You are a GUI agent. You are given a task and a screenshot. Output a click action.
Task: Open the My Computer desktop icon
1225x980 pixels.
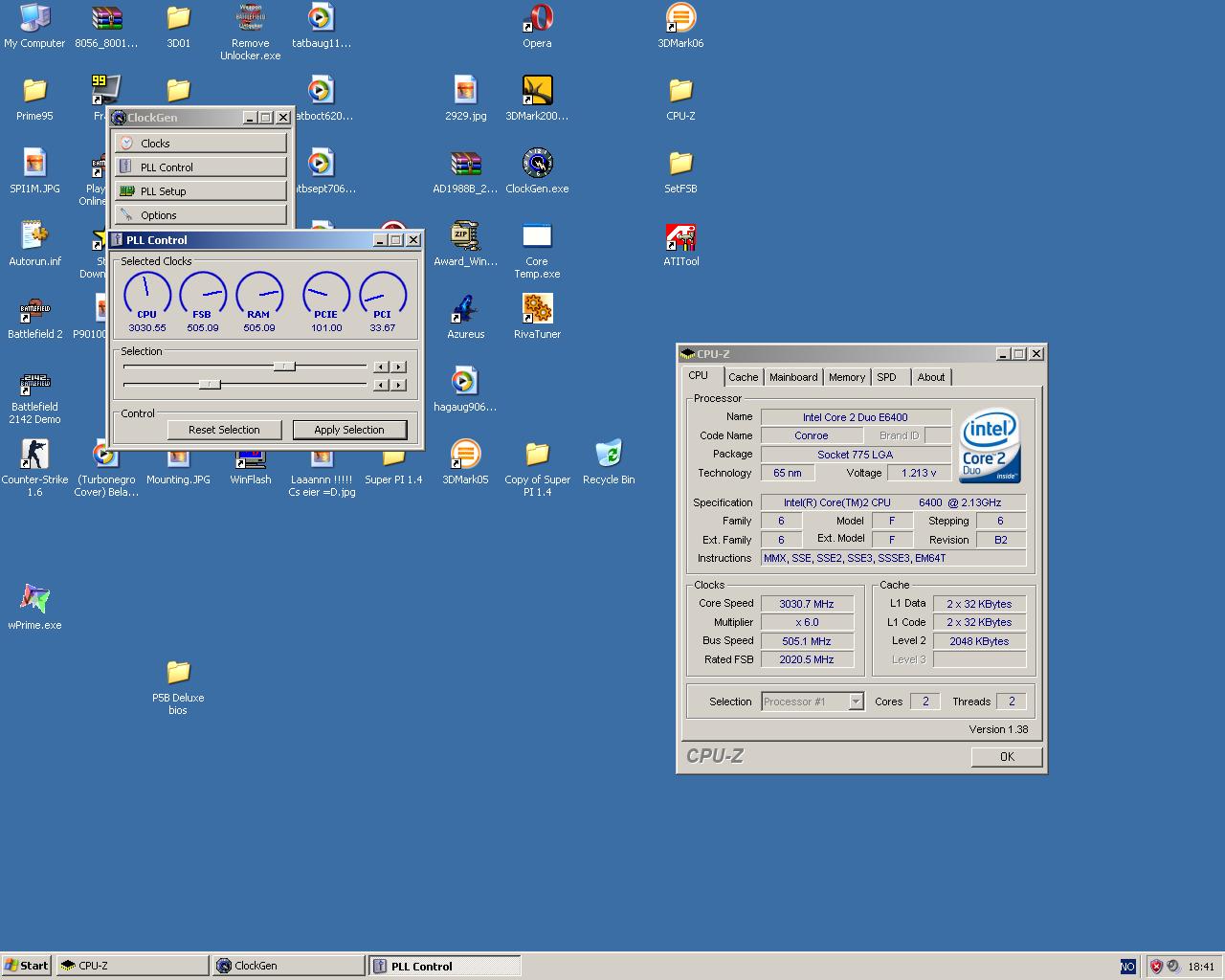click(34, 26)
